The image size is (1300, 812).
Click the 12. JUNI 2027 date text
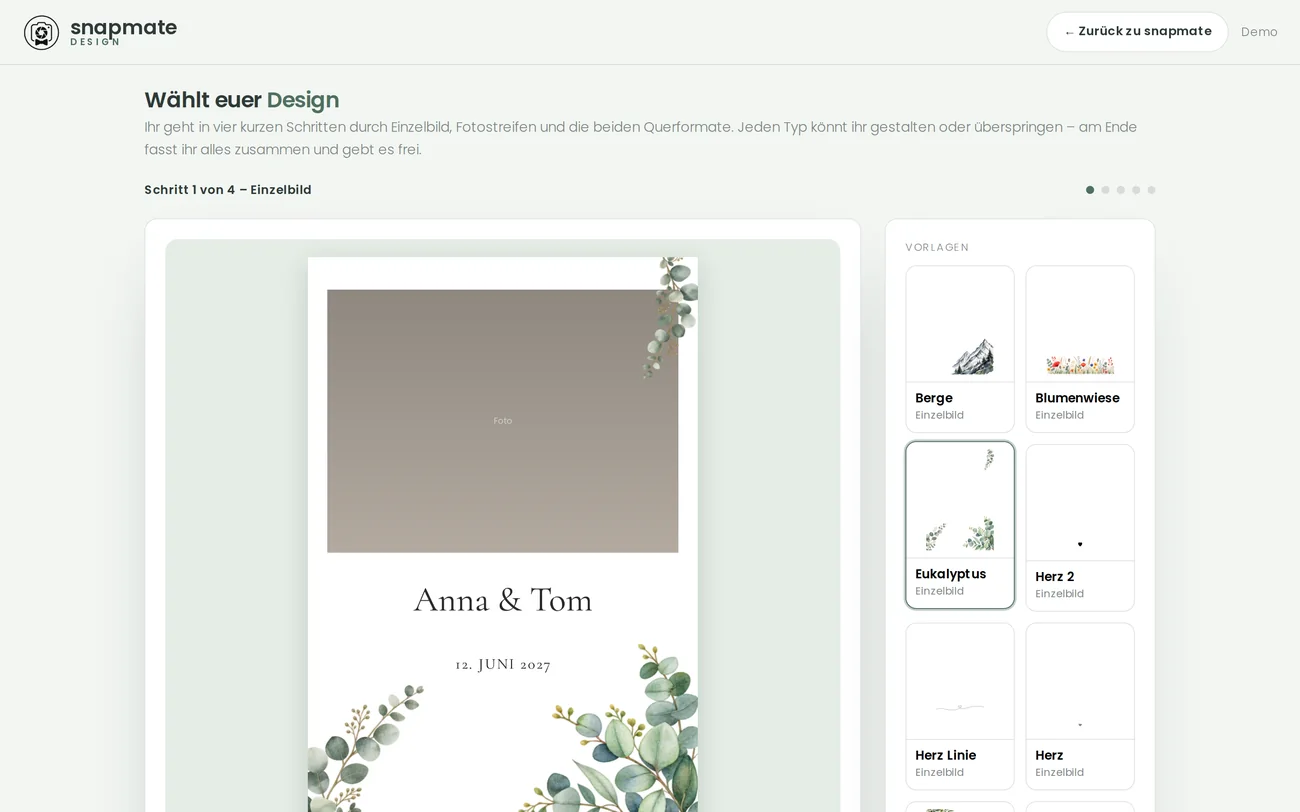tap(503, 665)
